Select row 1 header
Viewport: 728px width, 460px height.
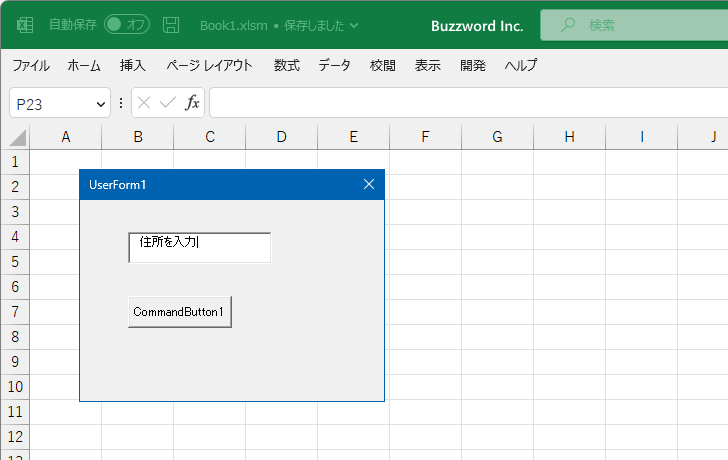click(15, 162)
